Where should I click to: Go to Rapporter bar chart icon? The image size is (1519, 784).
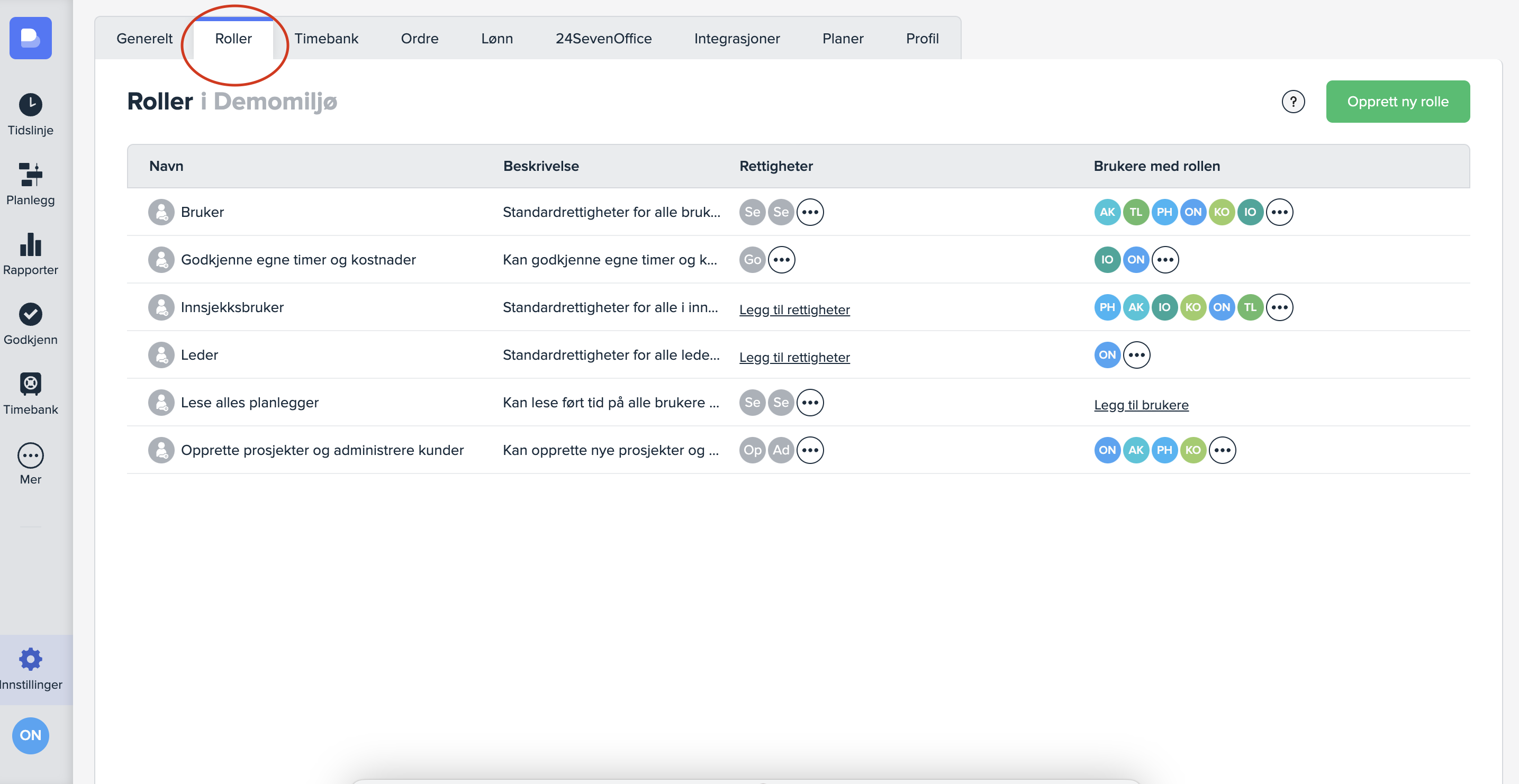click(x=30, y=245)
